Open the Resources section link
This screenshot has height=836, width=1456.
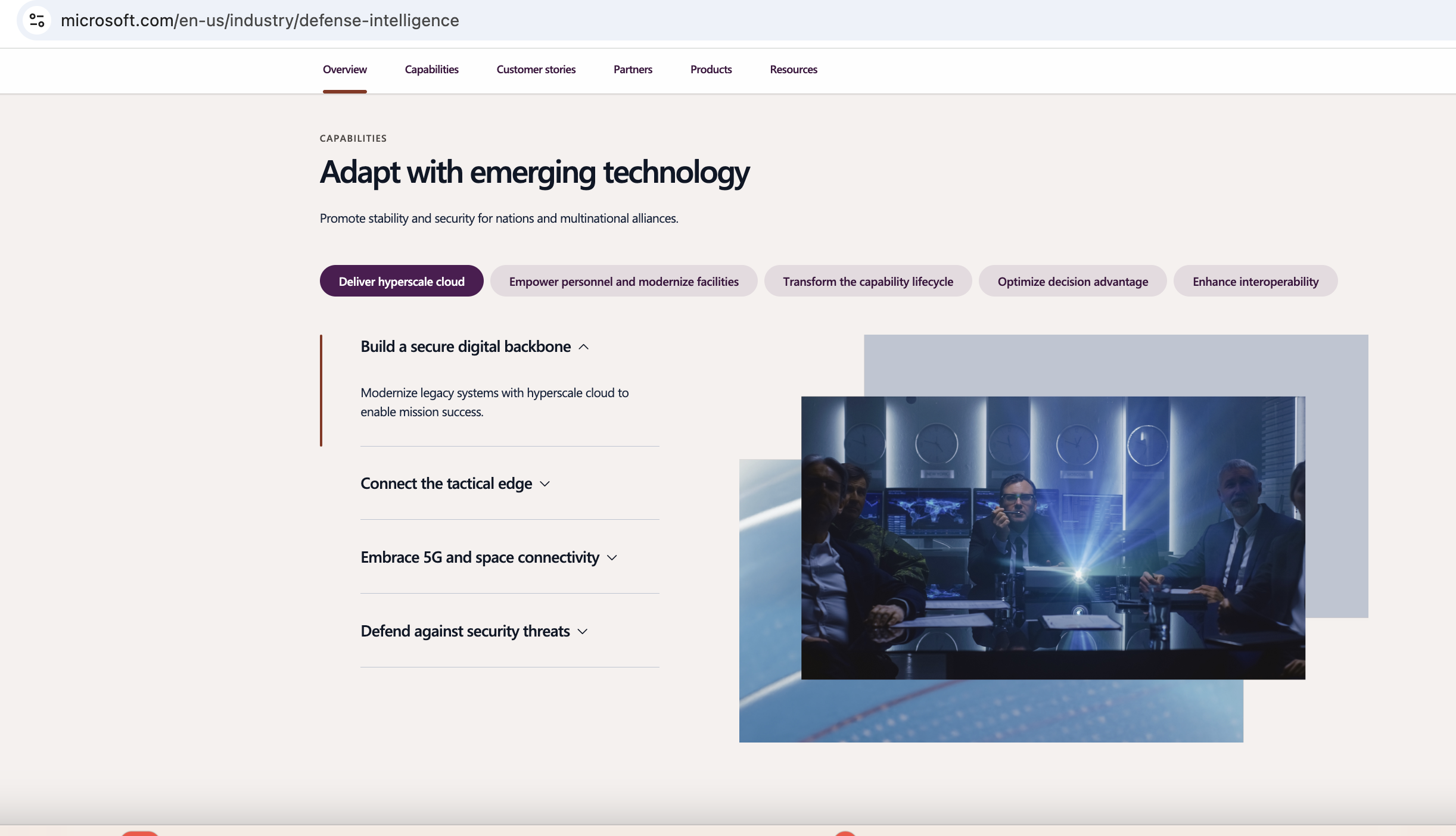click(x=794, y=69)
